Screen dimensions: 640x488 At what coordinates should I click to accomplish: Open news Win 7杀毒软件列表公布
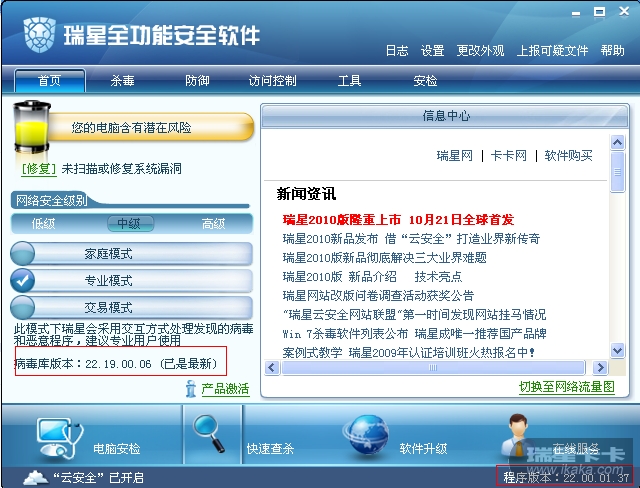[x=414, y=333]
